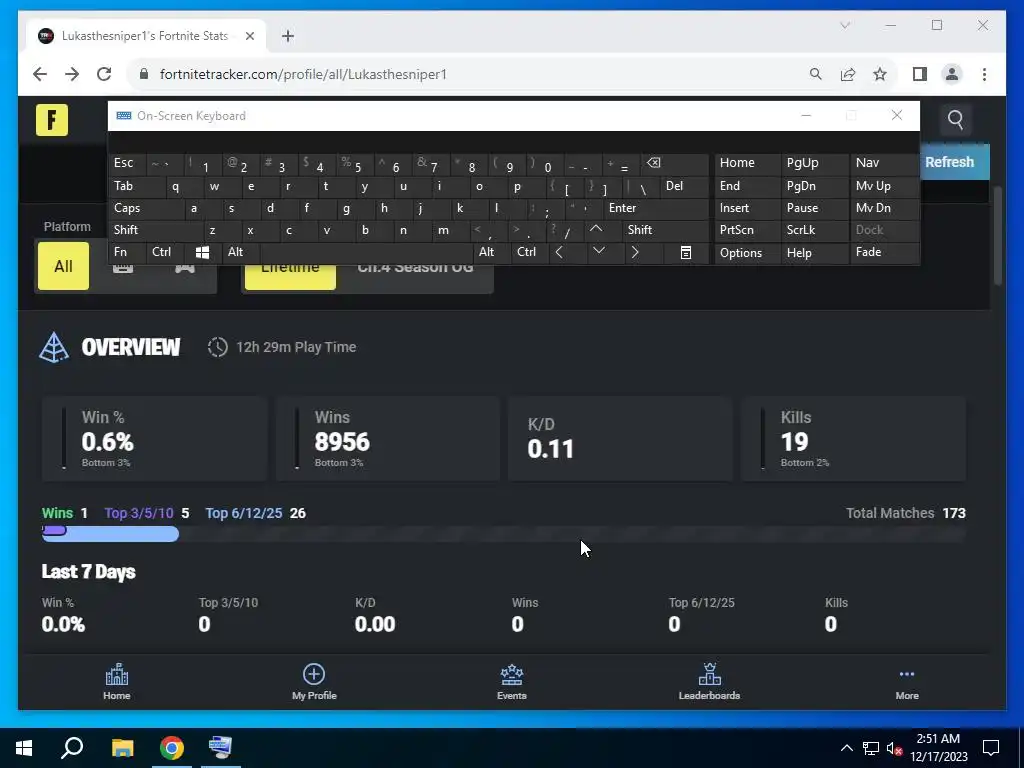Open My Profile in bottom navigation
This screenshot has width=1024, height=768.
pos(314,682)
